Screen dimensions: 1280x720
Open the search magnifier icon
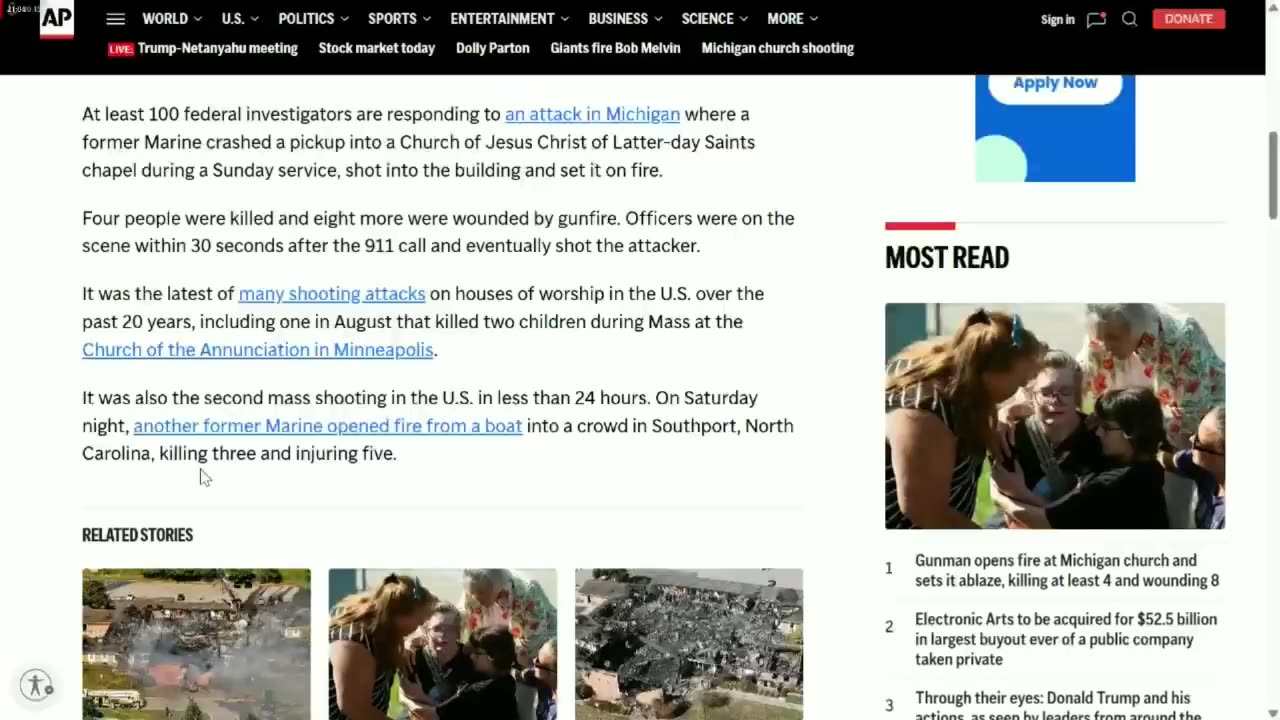[1129, 19]
